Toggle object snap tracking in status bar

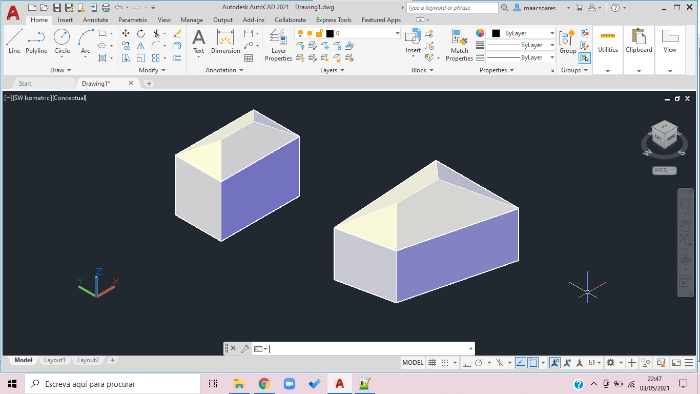(x=520, y=363)
